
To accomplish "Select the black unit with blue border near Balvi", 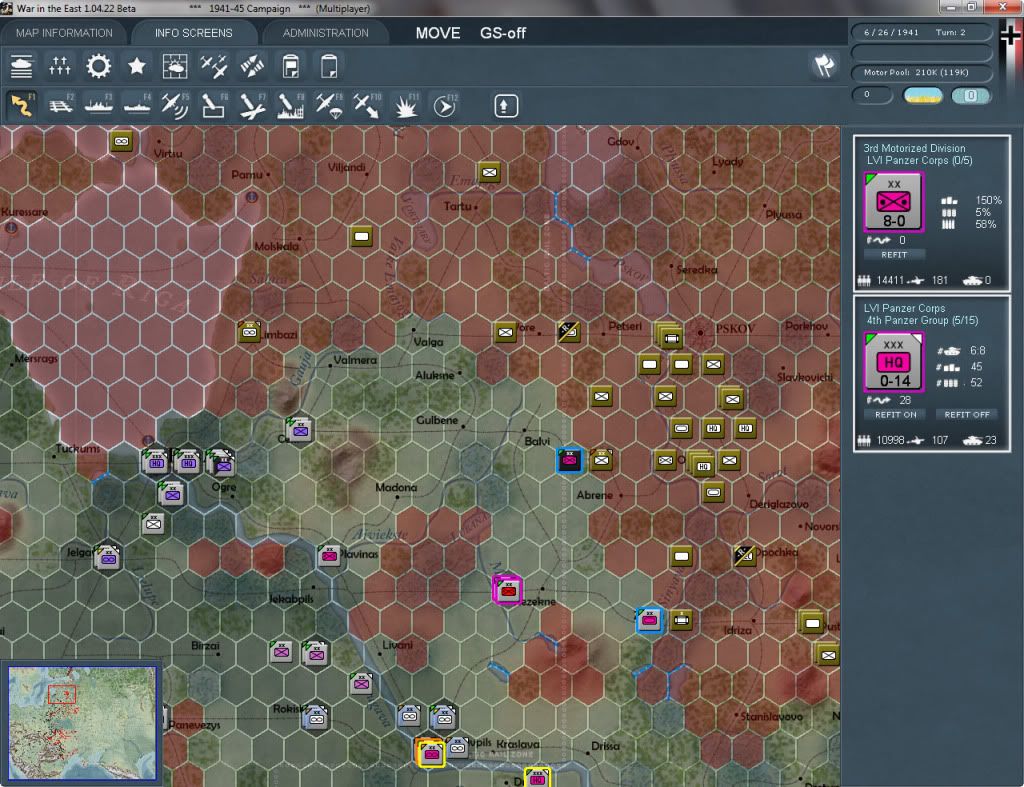I will (x=569, y=460).
